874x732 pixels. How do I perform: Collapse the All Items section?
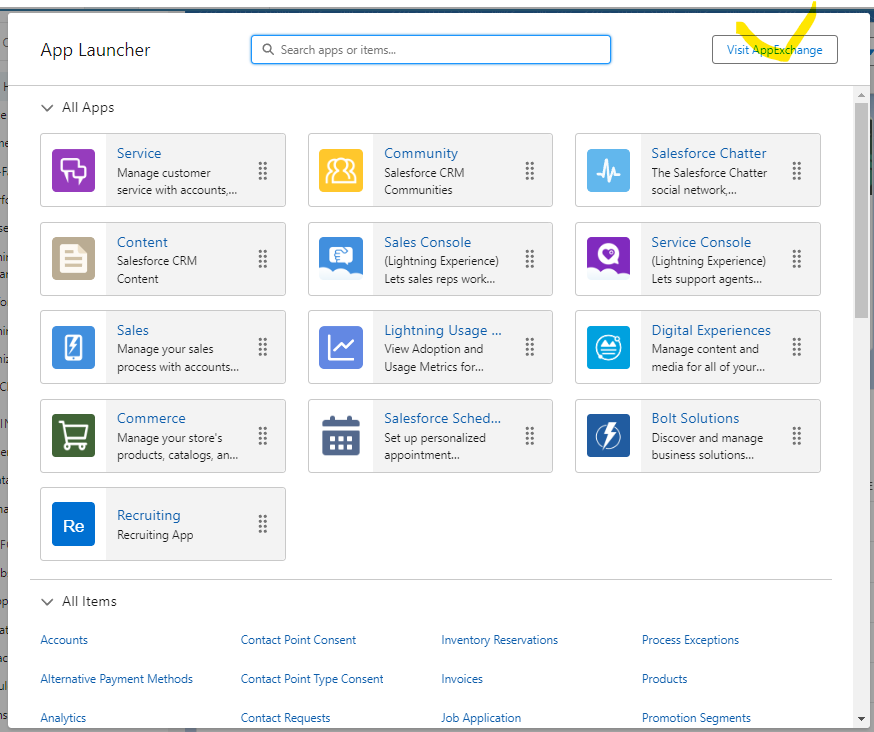pyautogui.click(x=47, y=602)
